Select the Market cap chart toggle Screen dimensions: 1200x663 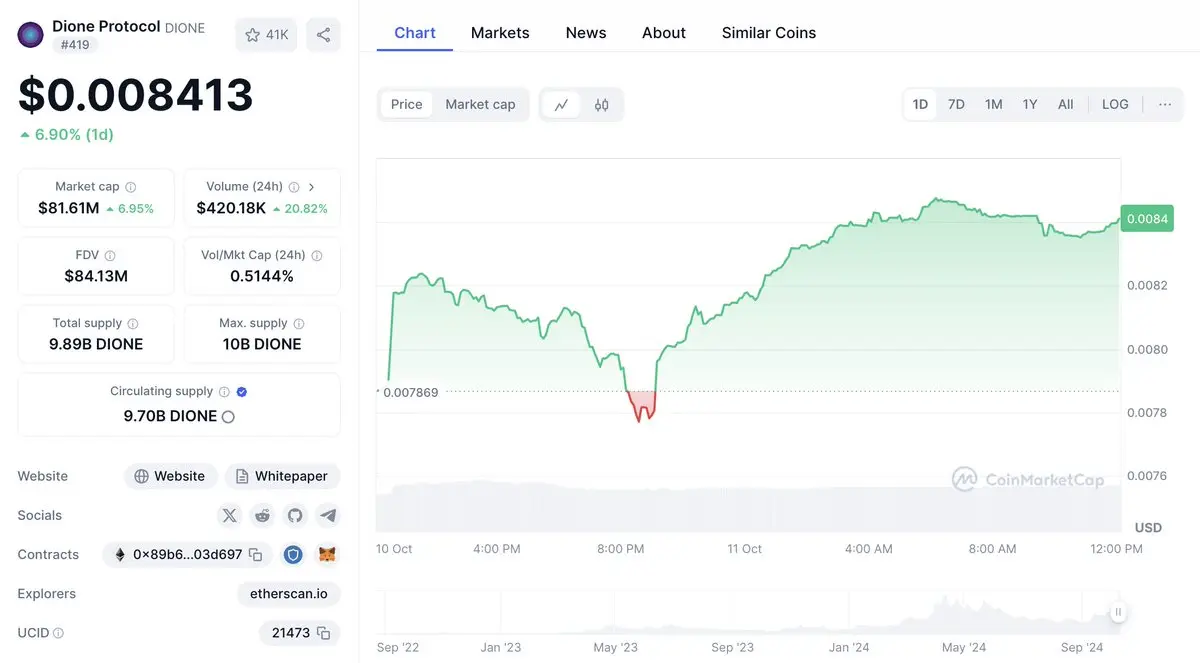(x=480, y=104)
